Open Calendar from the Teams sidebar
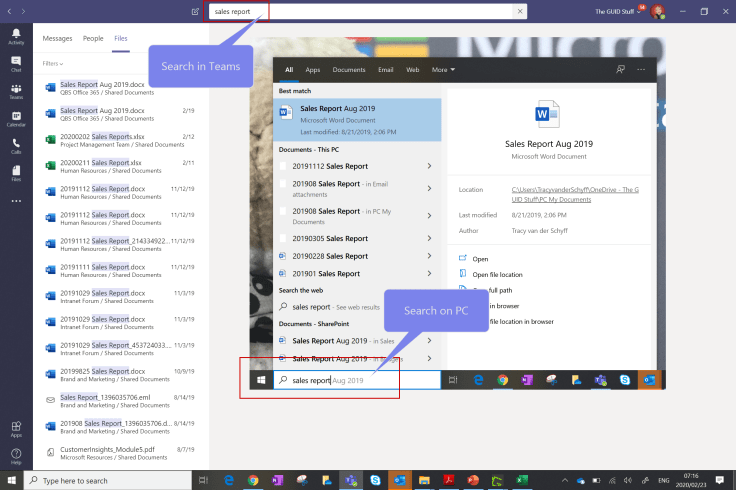Viewport: 736px width, 490px height. click(16, 119)
